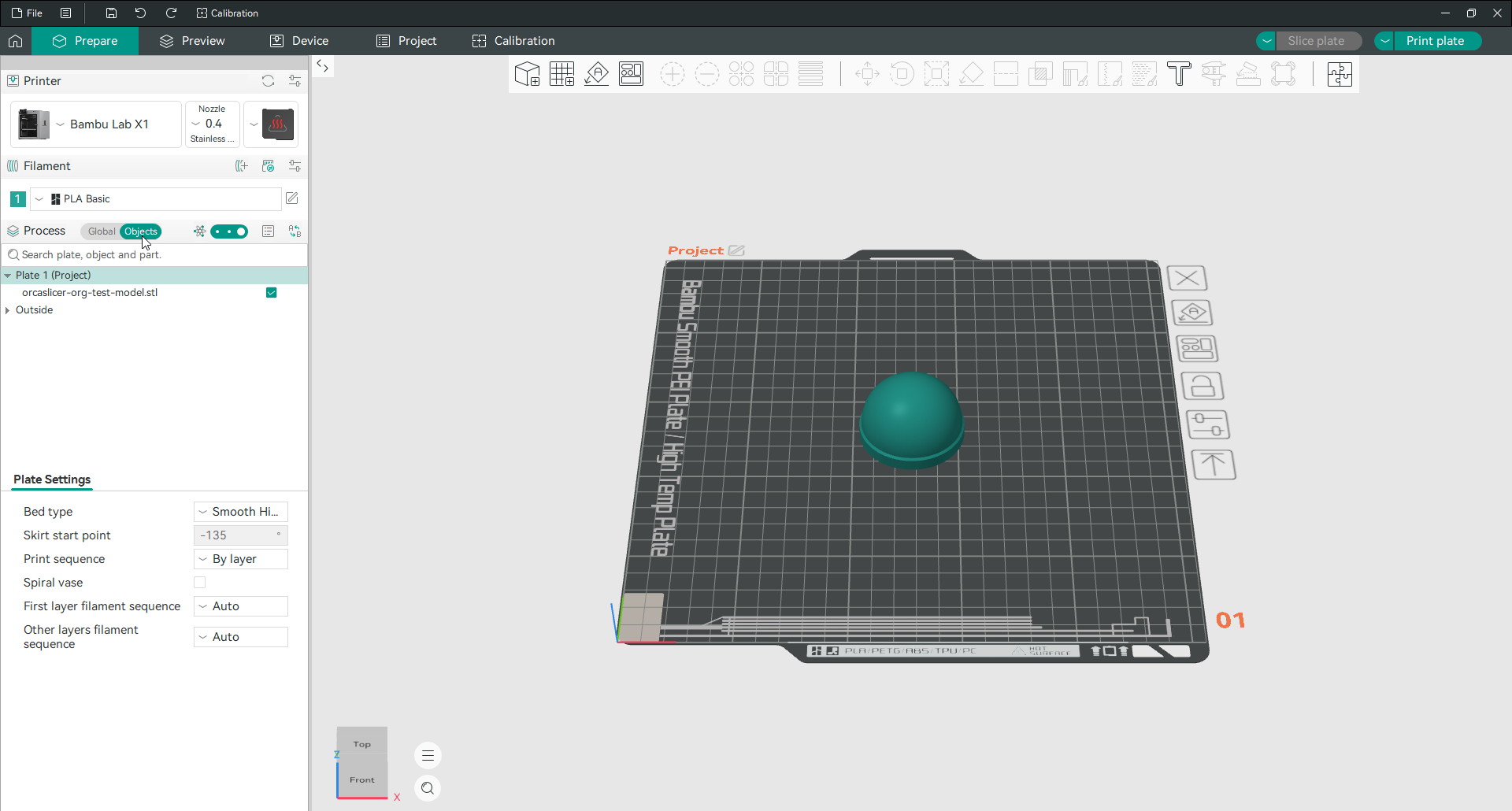This screenshot has height=811, width=1512.
Task: Click the Split to objects icon
Action: (741, 74)
